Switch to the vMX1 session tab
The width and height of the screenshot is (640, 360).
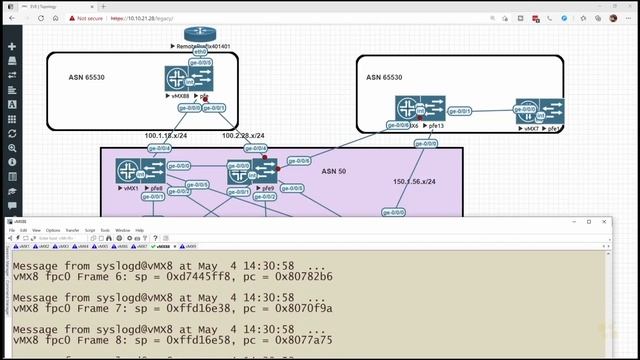coord(22,247)
